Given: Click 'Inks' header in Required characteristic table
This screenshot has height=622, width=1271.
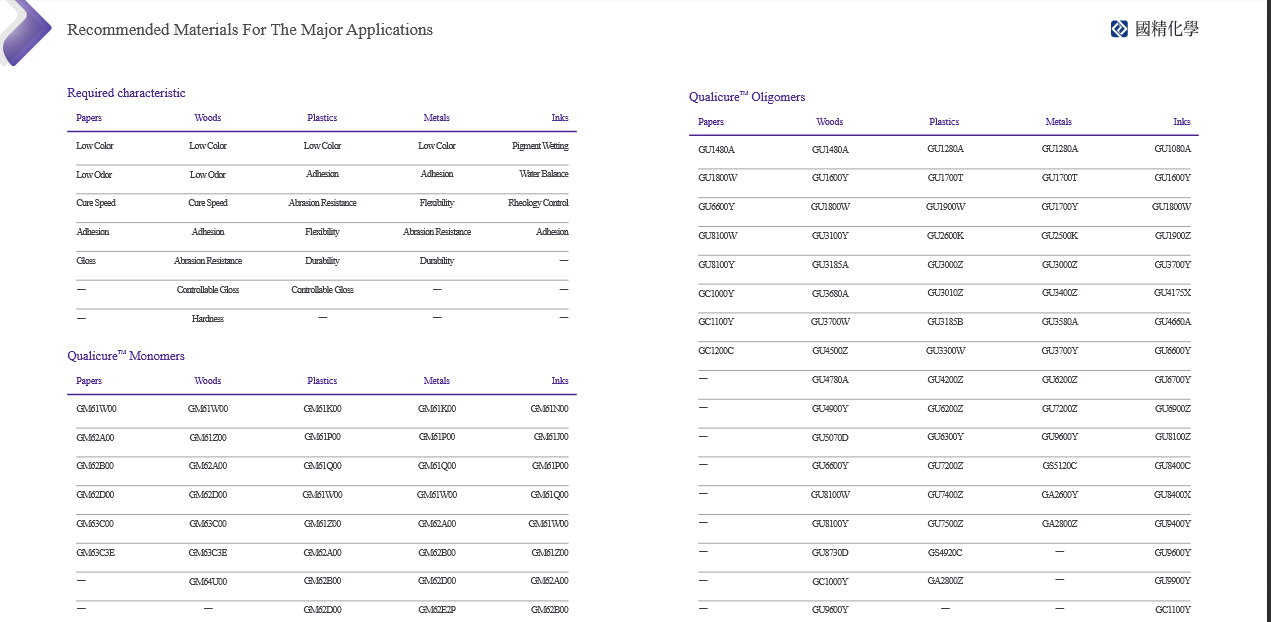Looking at the screenshot, I should (560, 118).
